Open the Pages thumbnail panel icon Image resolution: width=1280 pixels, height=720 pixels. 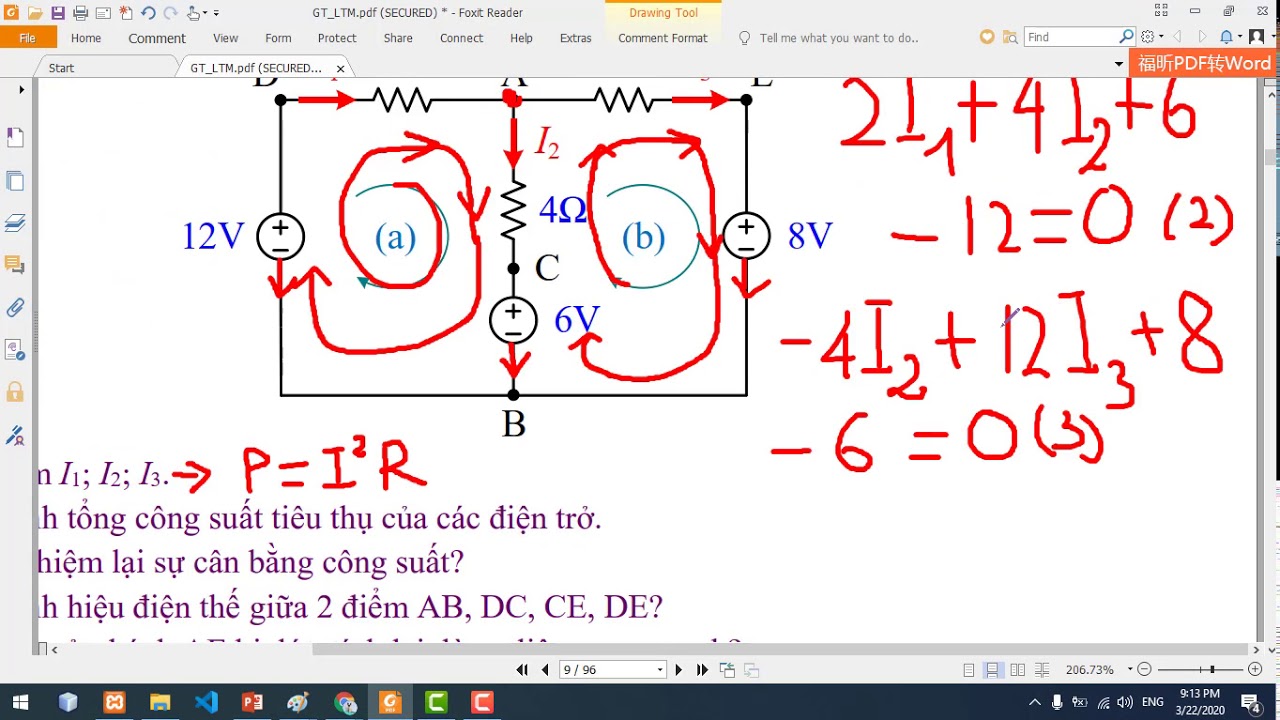(x=15, y=181)
